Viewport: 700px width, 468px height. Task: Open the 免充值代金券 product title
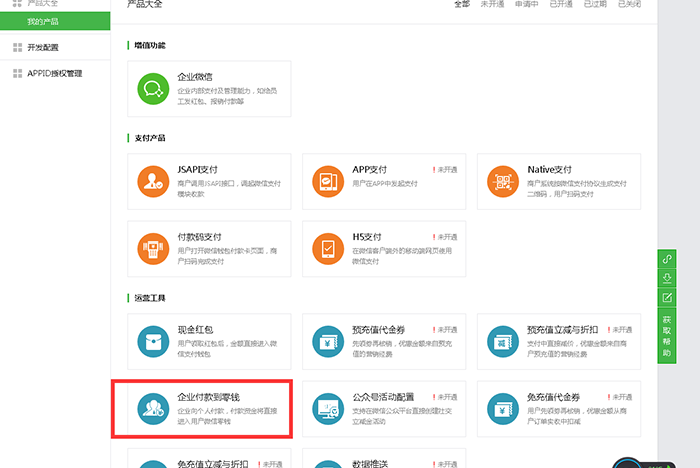[x=554, y=397]
